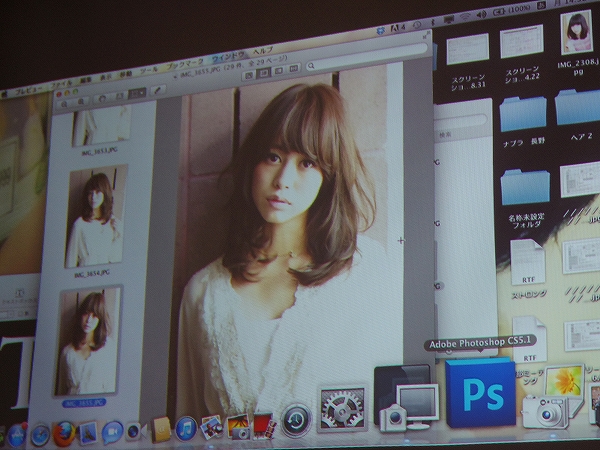Open the Wi-Fi status menu
Viewport: 600px width, 450px height.
(465, 16)
